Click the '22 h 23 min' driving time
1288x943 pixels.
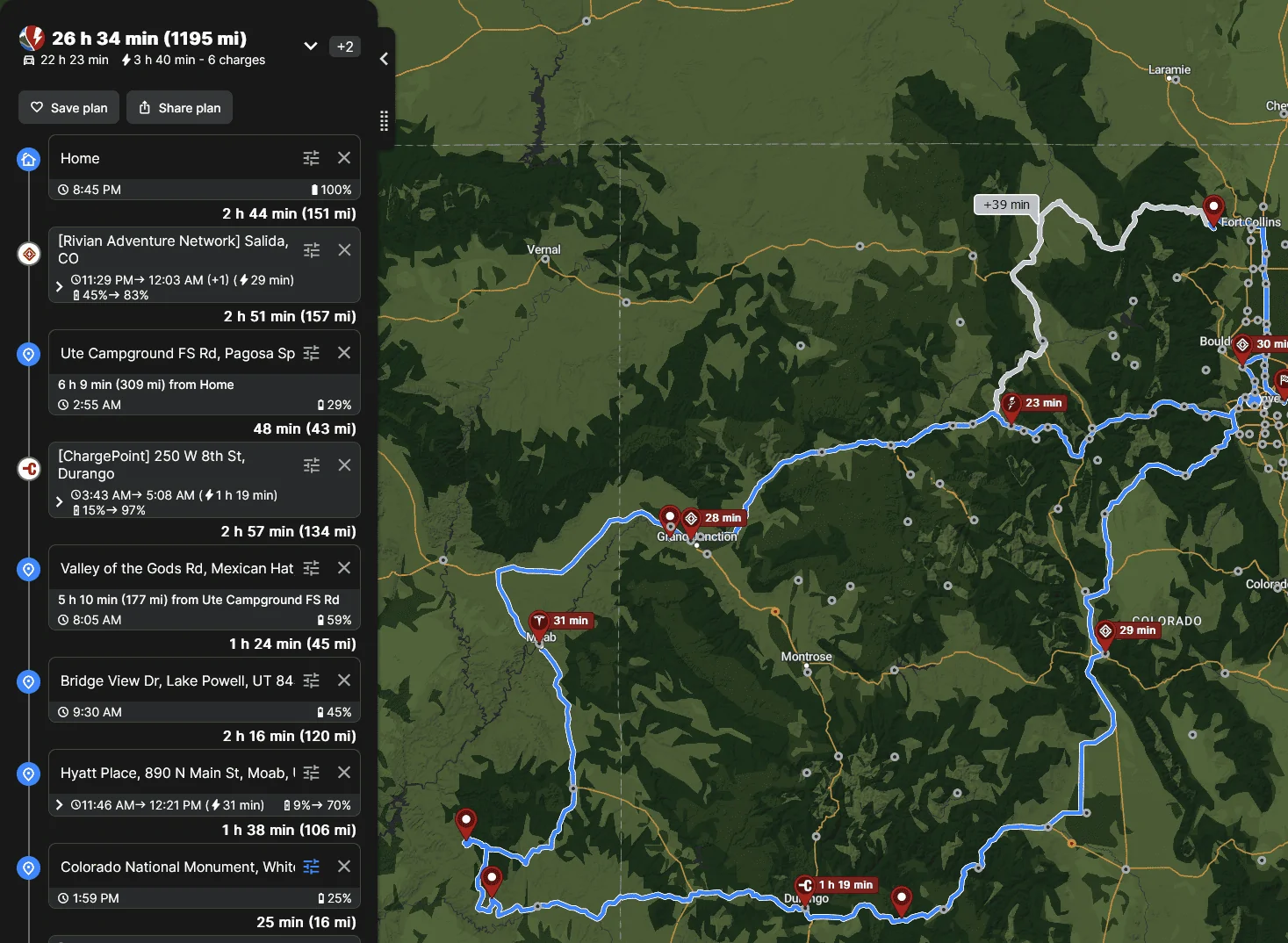66,60
